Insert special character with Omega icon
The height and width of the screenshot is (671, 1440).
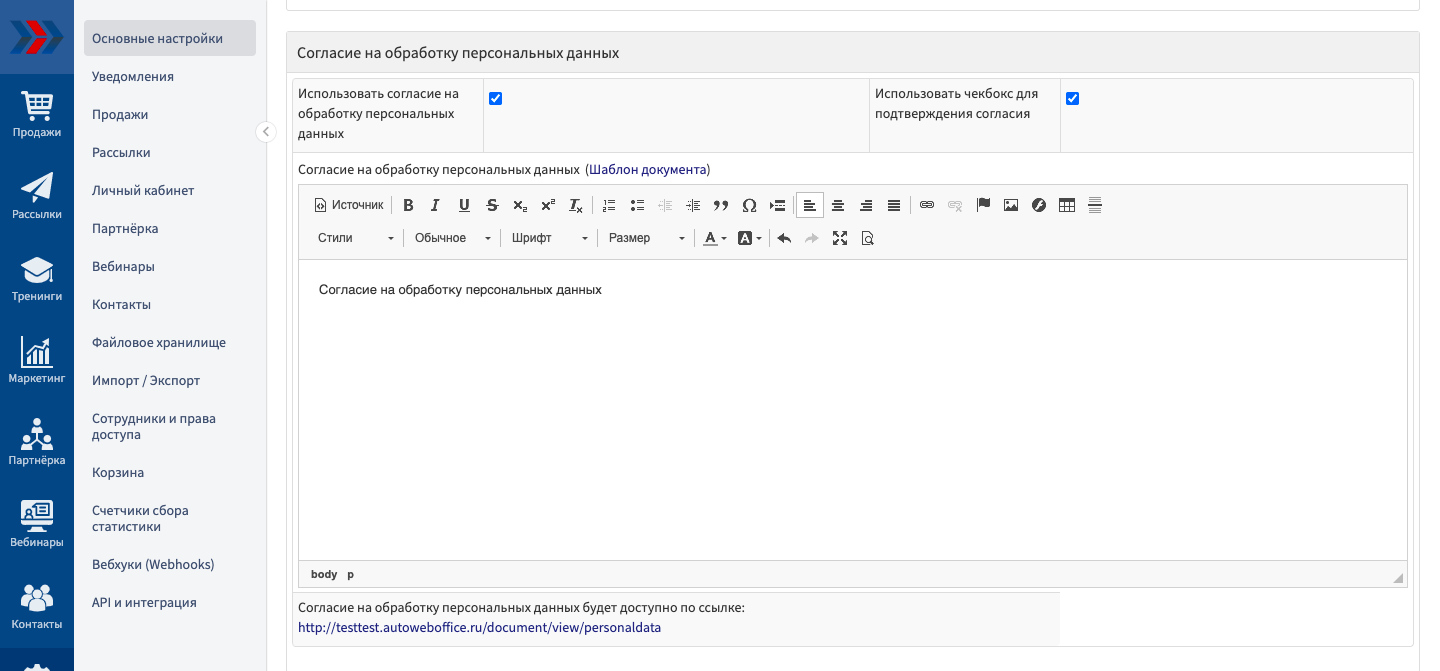749,205
